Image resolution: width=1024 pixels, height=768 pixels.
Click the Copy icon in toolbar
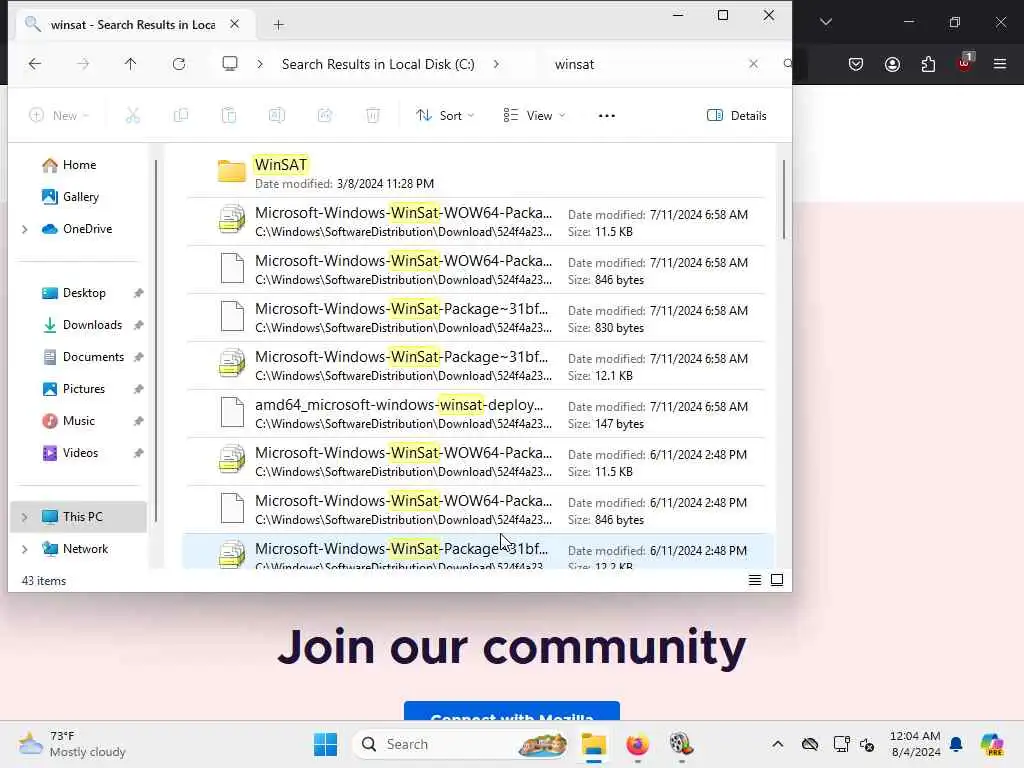click(x=181, y=116)
